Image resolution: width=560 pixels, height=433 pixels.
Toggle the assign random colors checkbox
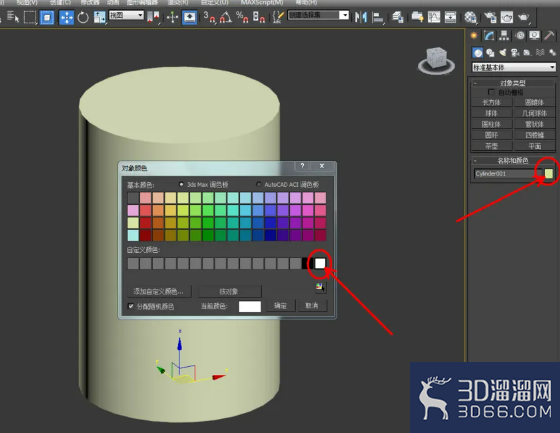(x=131, y=306)
